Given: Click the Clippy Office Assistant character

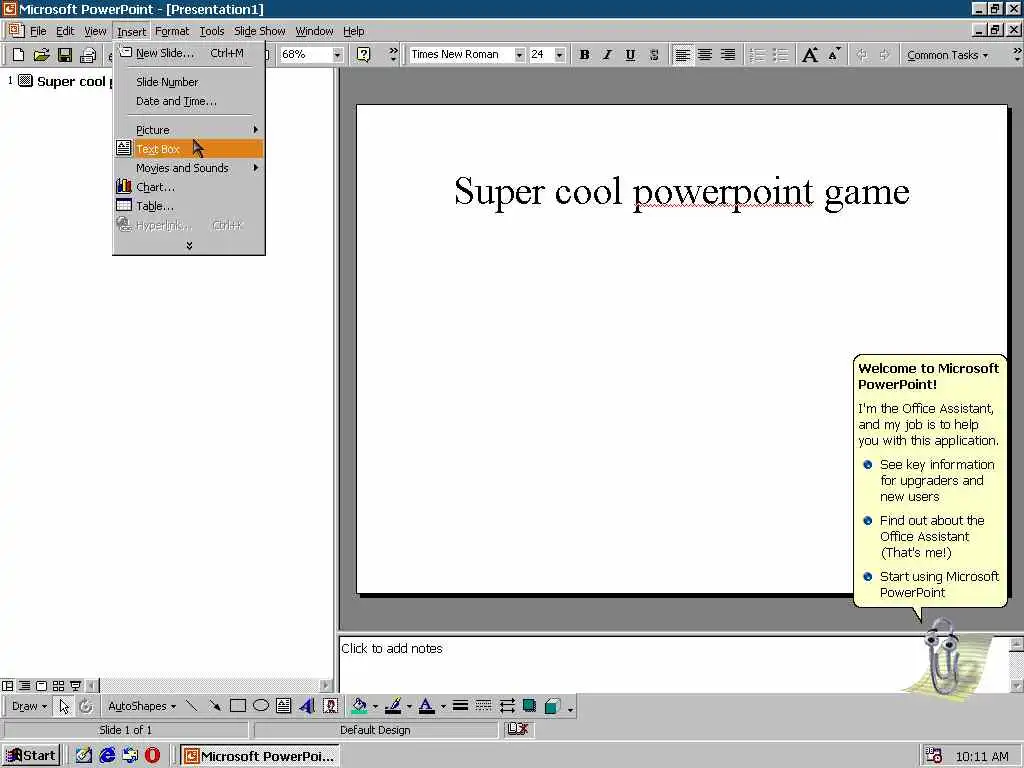Looking at the screenshot, I should tap(941, 658).
